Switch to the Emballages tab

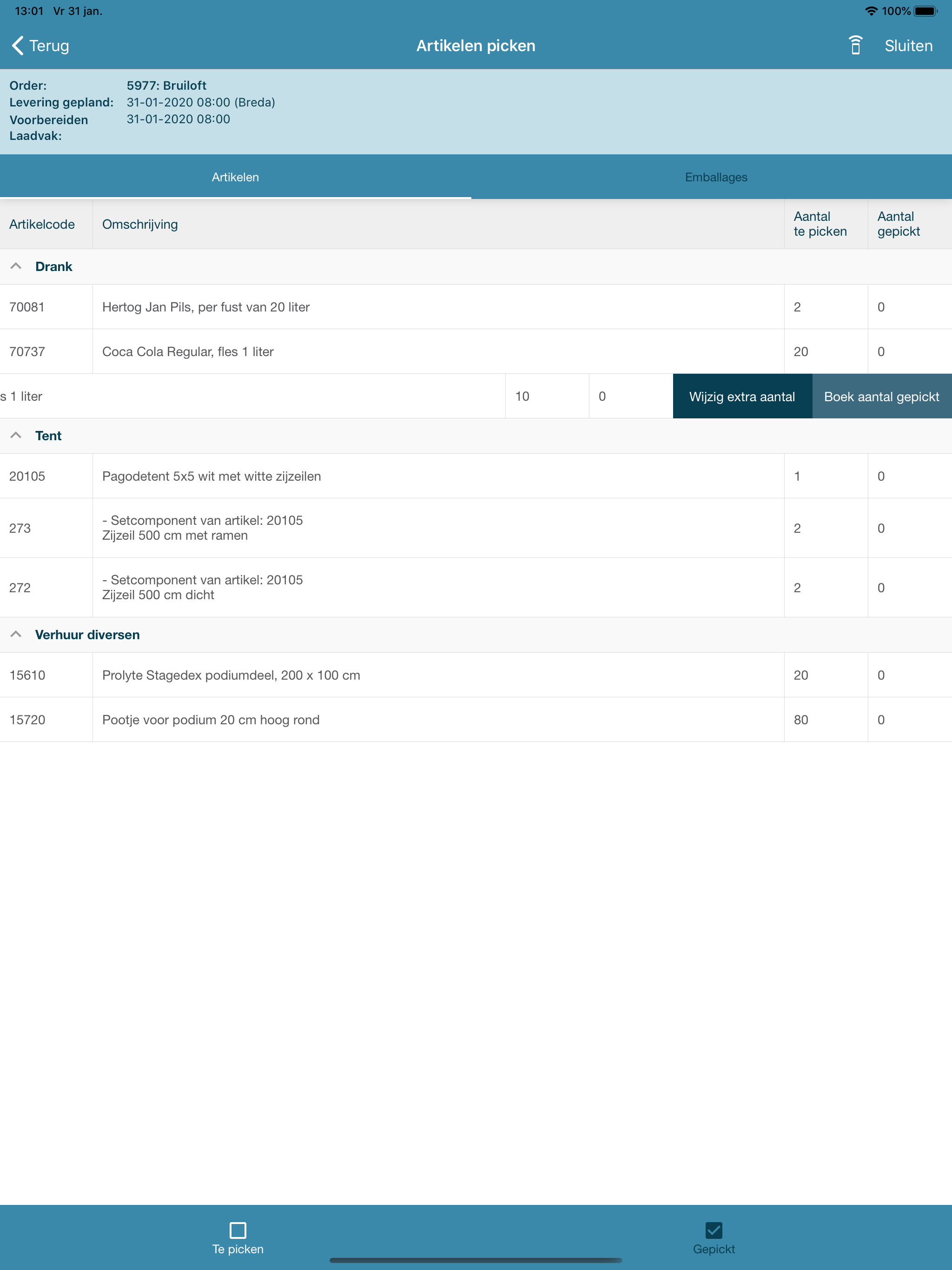[x=716, y=177]
